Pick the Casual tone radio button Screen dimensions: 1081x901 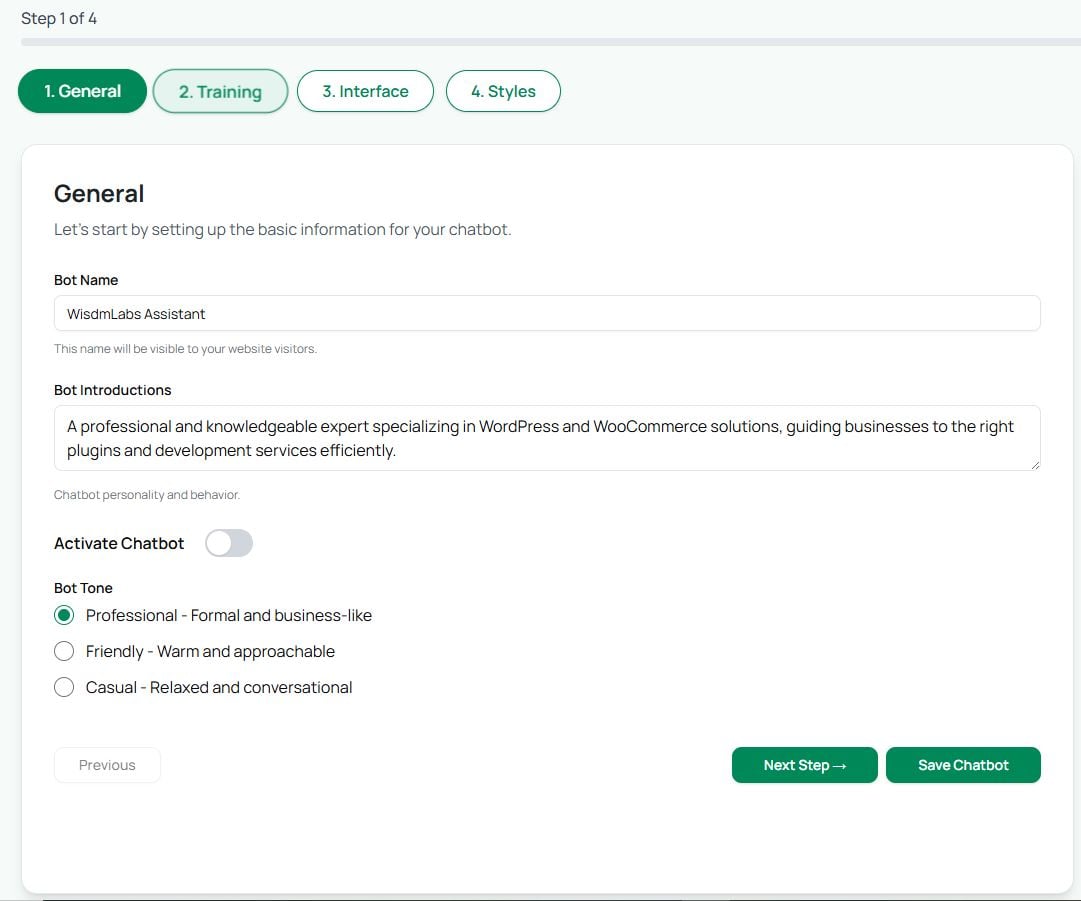pos(64,687)
